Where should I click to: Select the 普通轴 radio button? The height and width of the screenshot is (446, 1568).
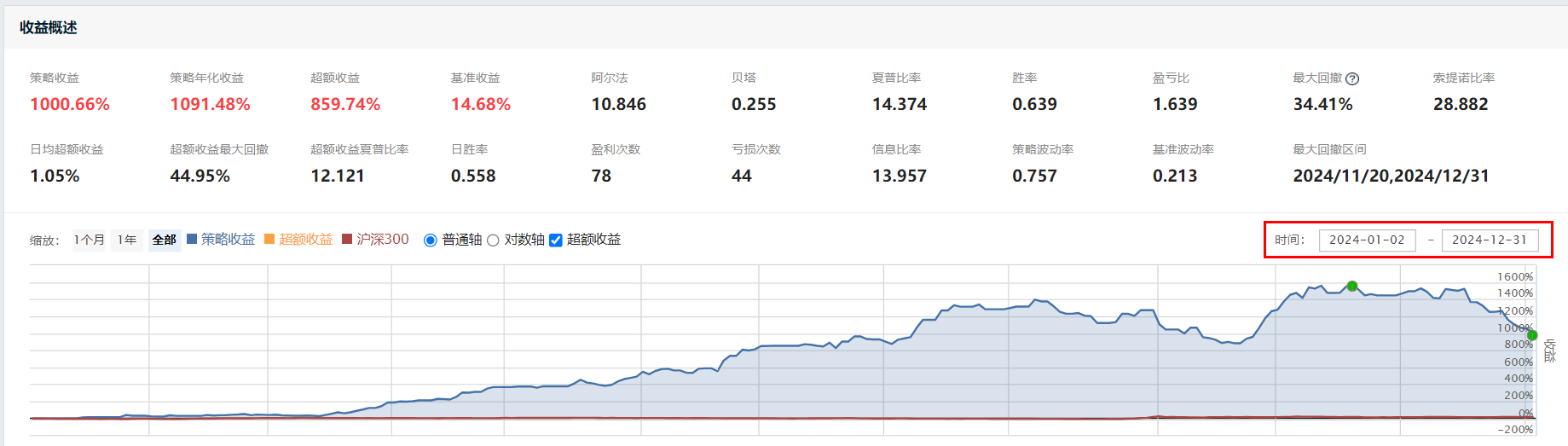coord(431,240)
